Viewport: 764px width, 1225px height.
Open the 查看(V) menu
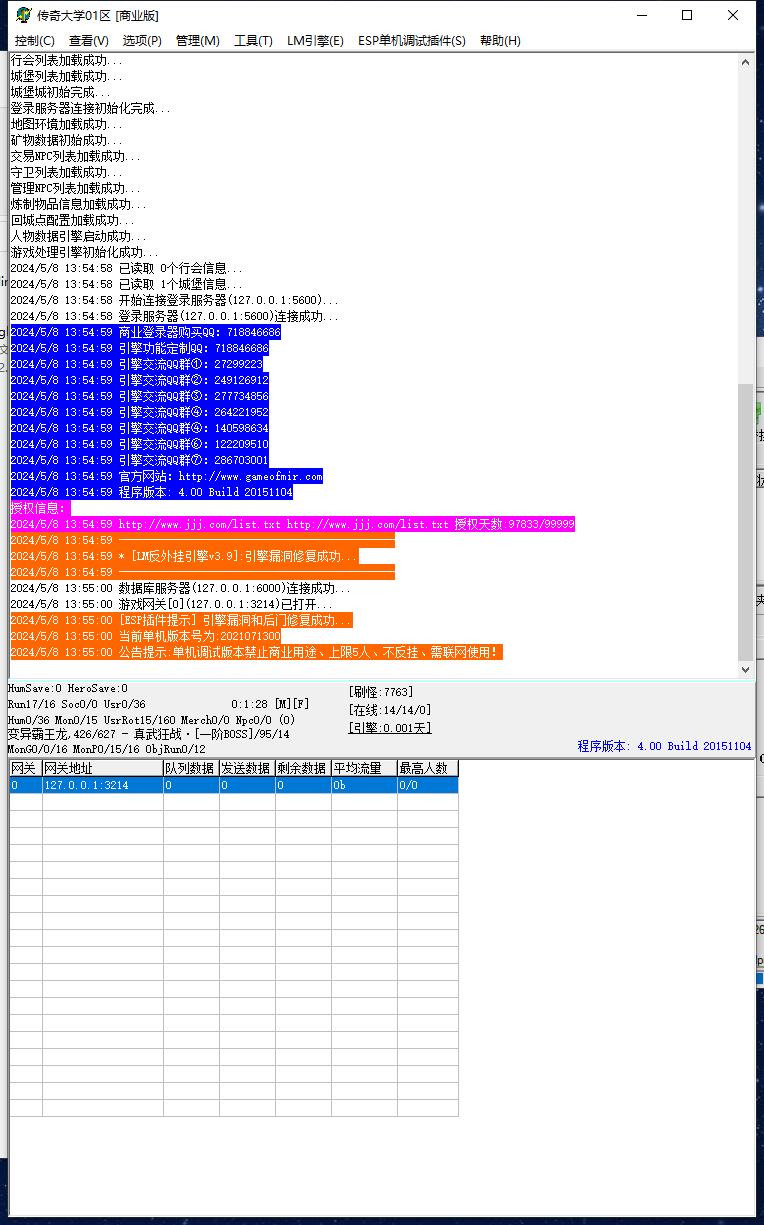89,40
